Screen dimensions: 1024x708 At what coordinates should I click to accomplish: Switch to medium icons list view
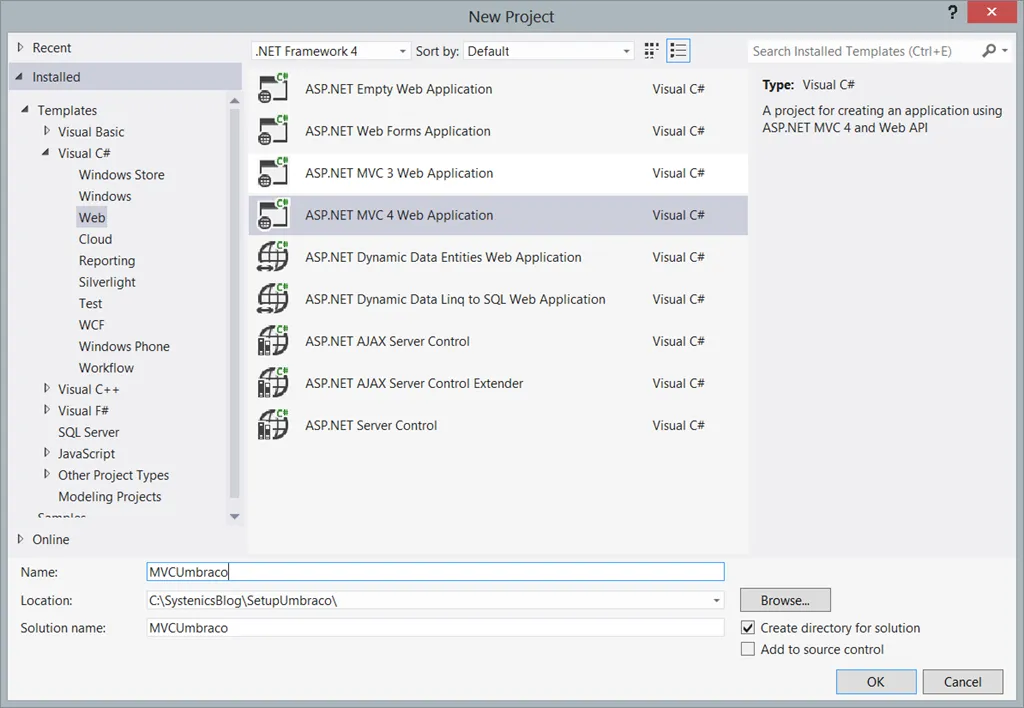(x=679, y=51)
